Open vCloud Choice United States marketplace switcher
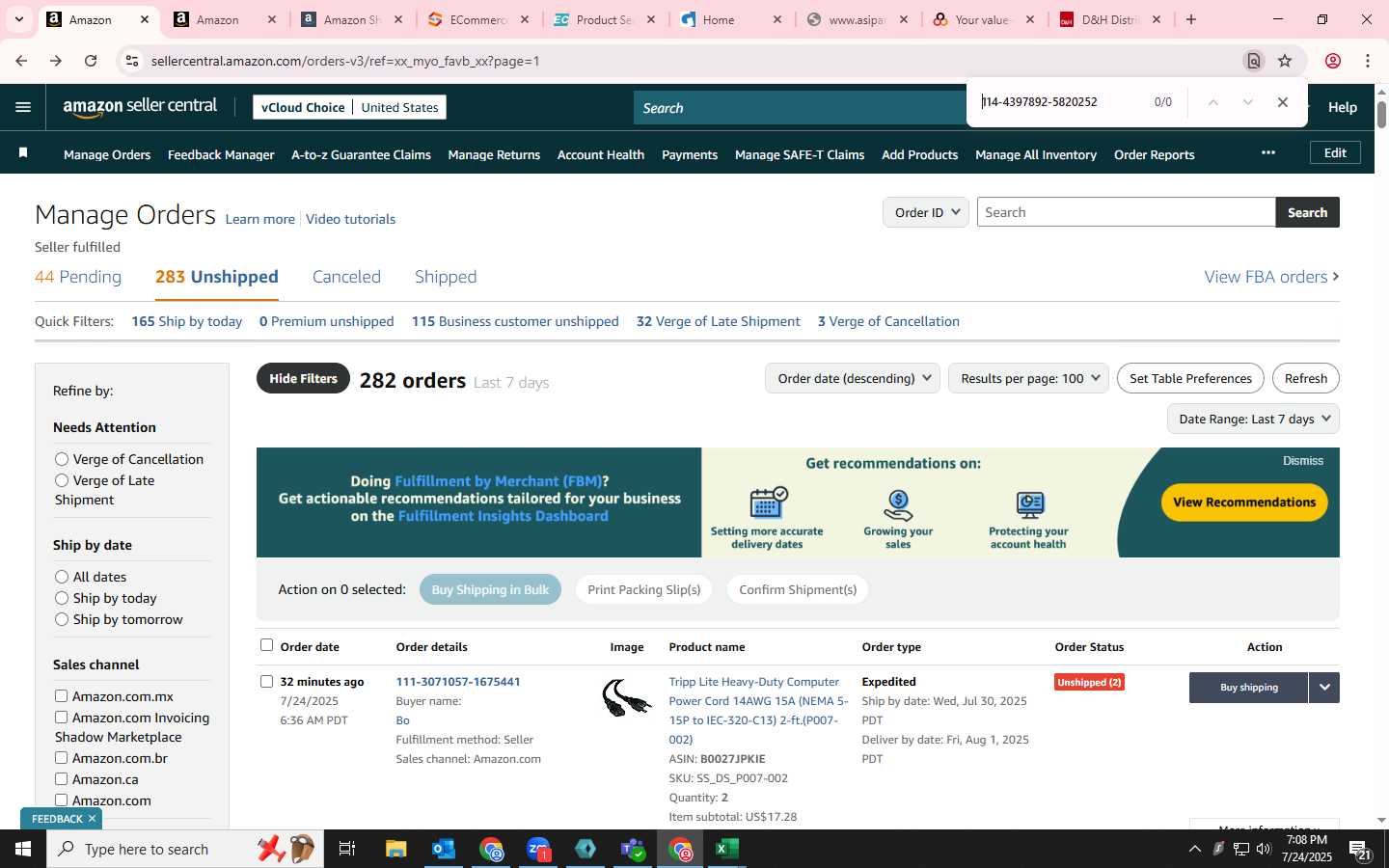The height and width of the screenshot is (868, 1389). [x=349, y=107]
